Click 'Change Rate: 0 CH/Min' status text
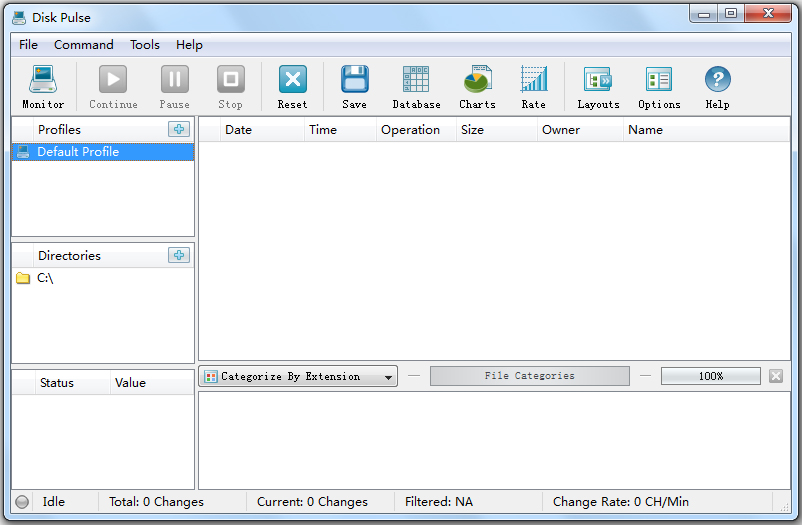The width and height of the screenshot is (802, 525). [x=620, y=502]
